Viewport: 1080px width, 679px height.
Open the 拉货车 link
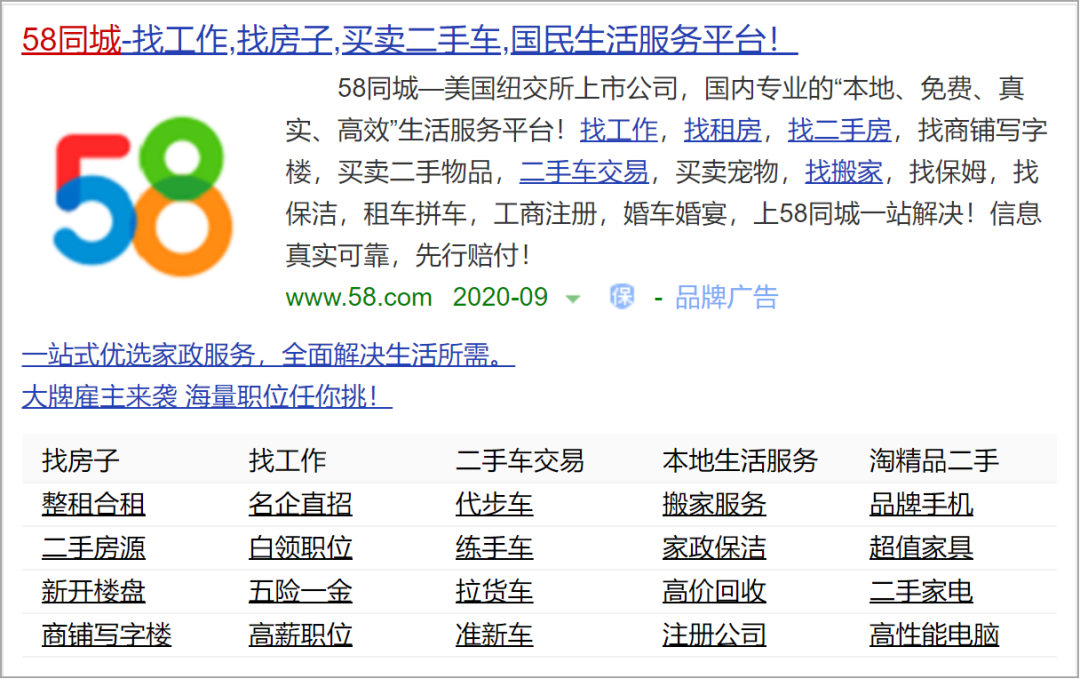[x=495, y=592]
